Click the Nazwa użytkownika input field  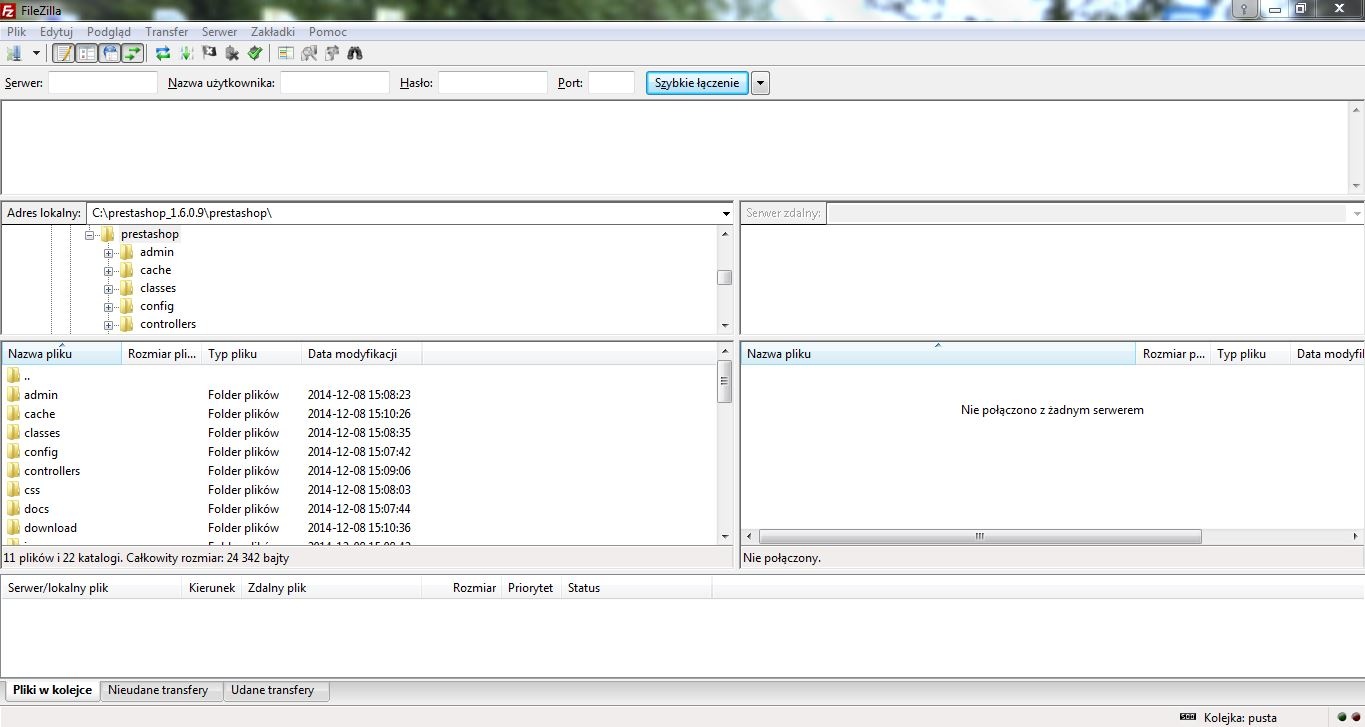click(x=334, y=83)
